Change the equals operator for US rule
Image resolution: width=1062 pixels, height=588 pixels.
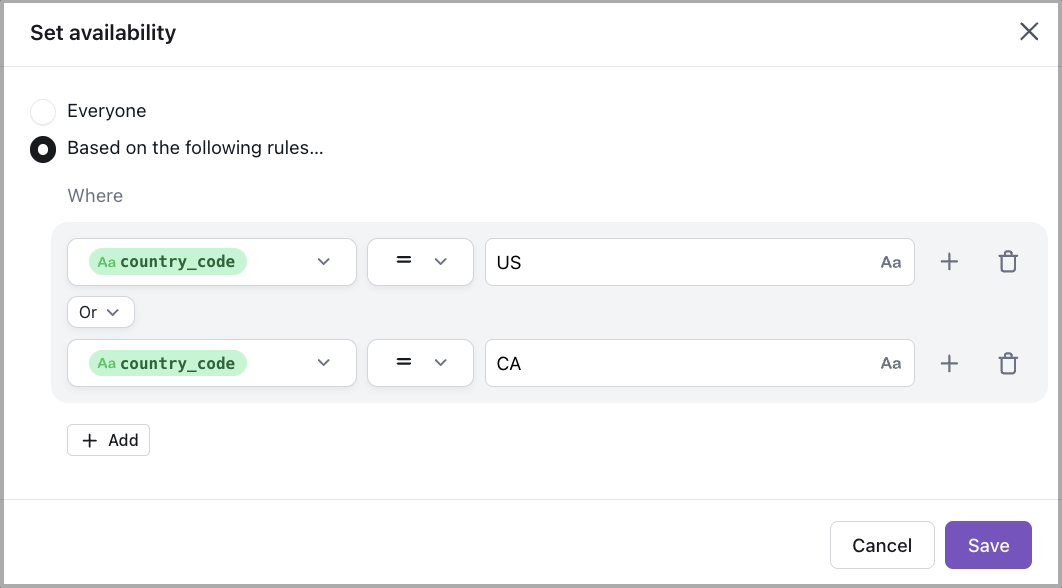point(420,262)
